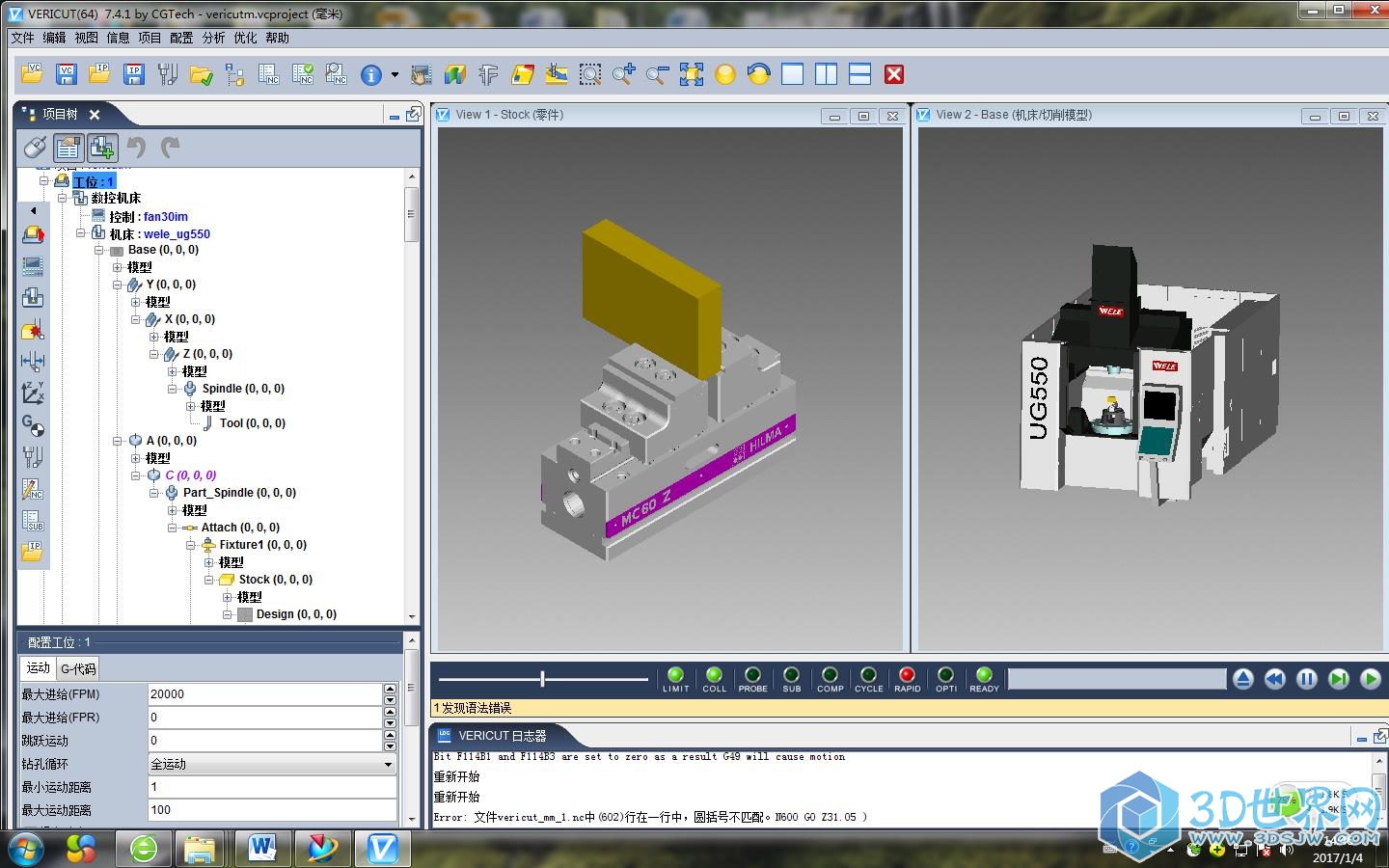1389x868 pixels.
Task: Collapse the Base (0, 0, 0) node
Action: click(98, 250)
